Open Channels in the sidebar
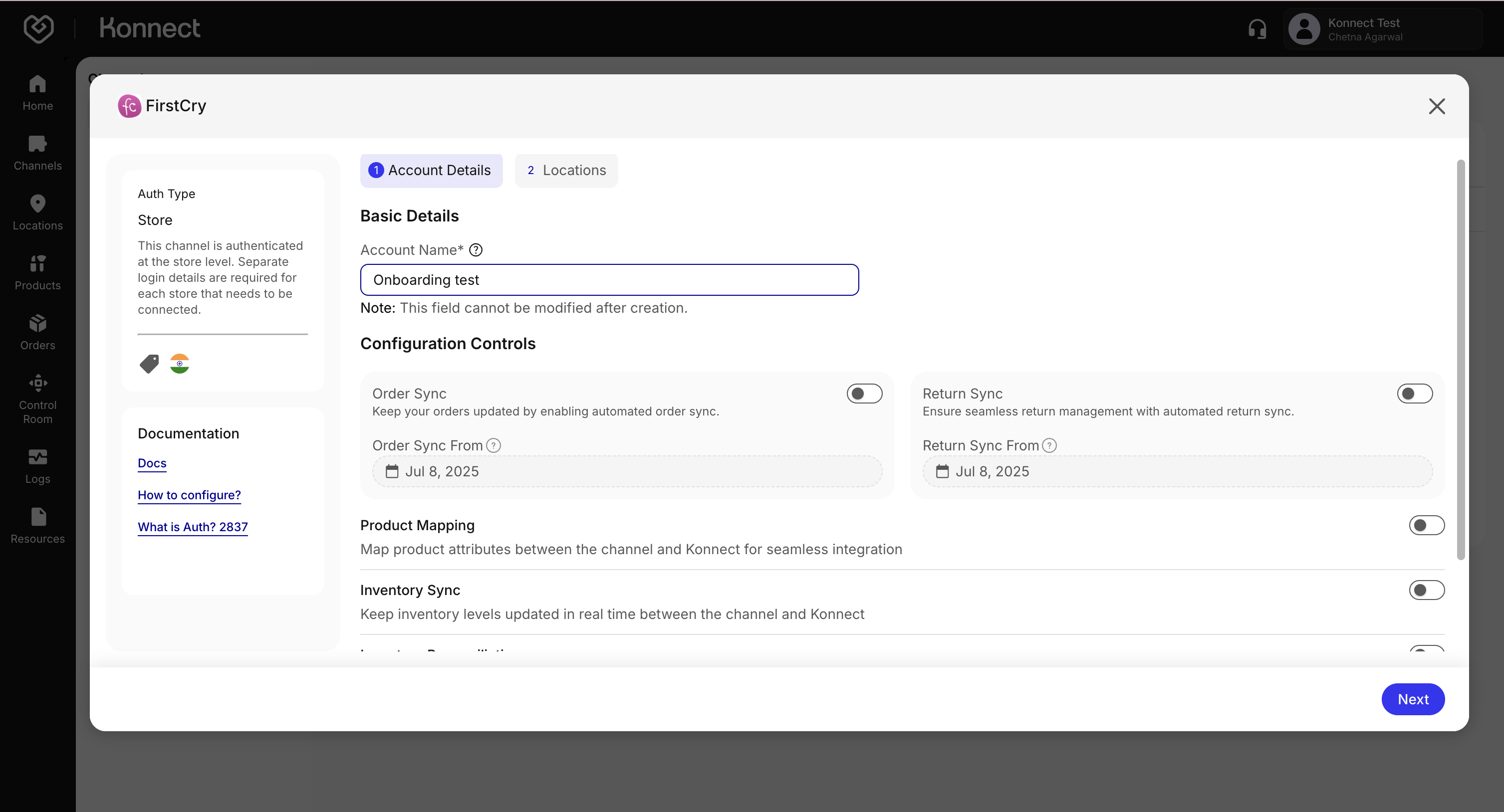This screenshot has height=812, width=1504. pos(37,153)
